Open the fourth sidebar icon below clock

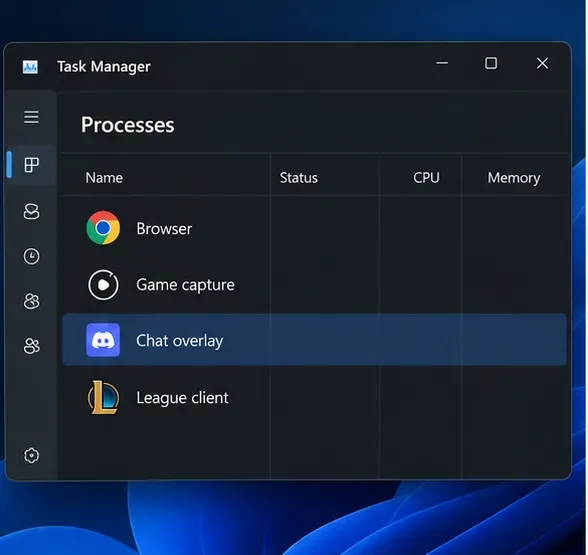[31, 301]
